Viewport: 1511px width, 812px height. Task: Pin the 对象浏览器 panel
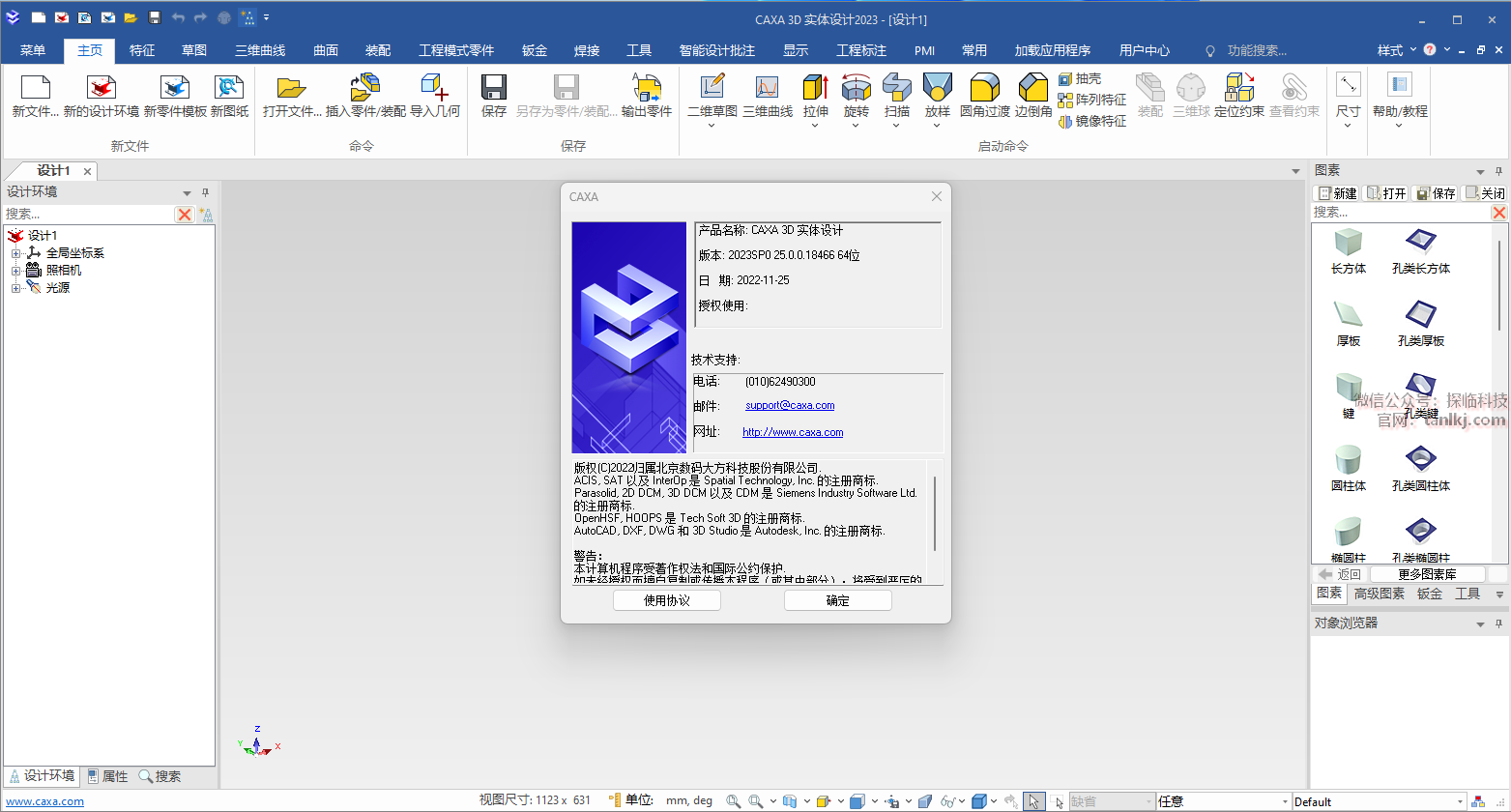pos(1499,624)
